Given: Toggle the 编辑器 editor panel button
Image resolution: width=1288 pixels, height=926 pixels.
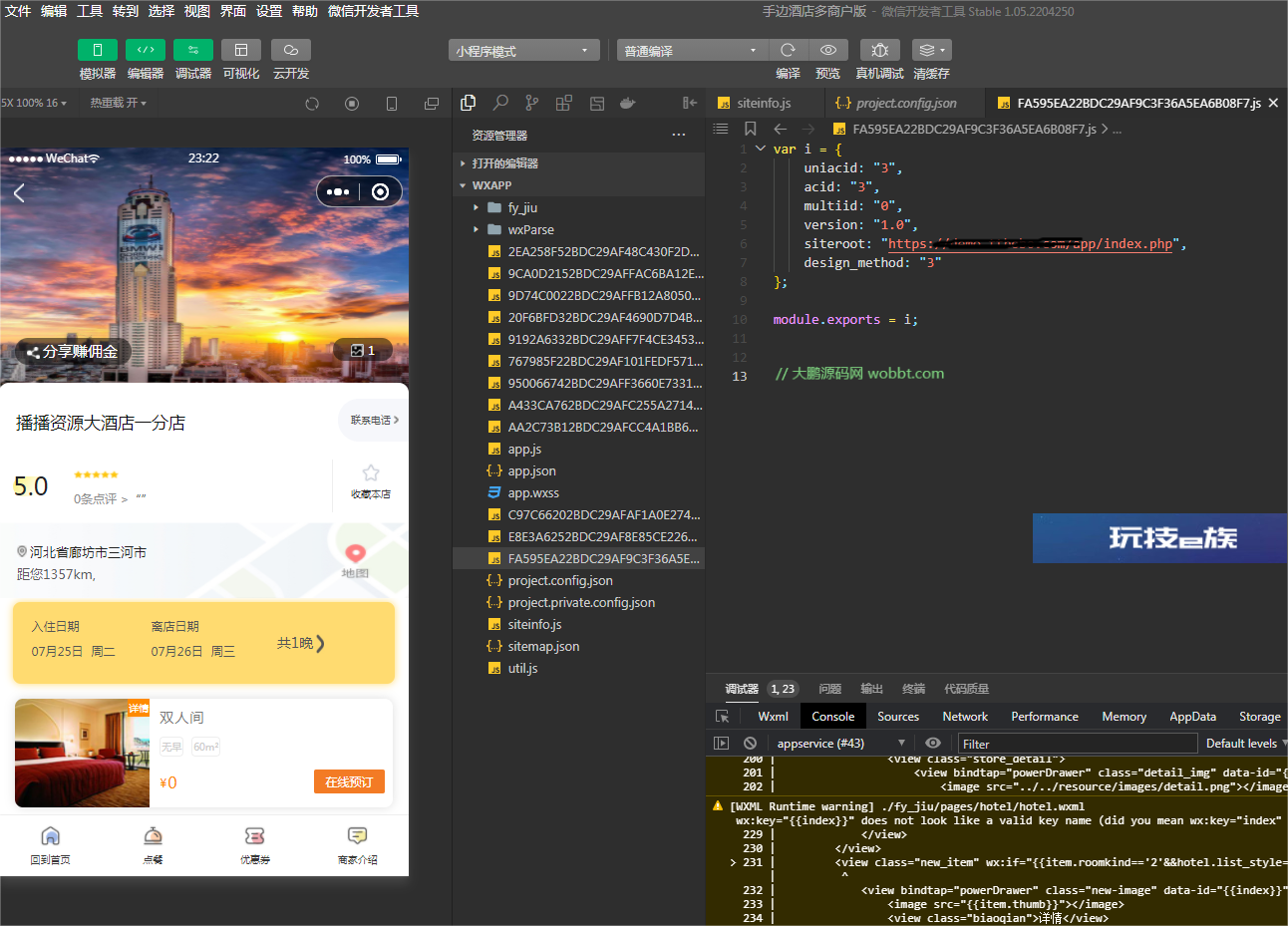Looking at the screenshot, I should pyautogui.click(x=146, y=50).
